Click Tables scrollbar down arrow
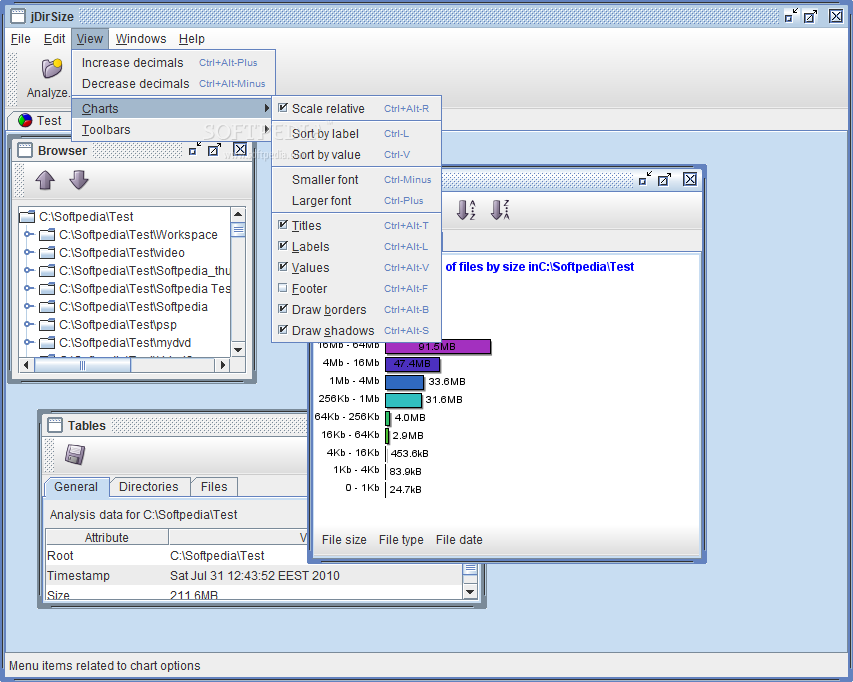 470,591
